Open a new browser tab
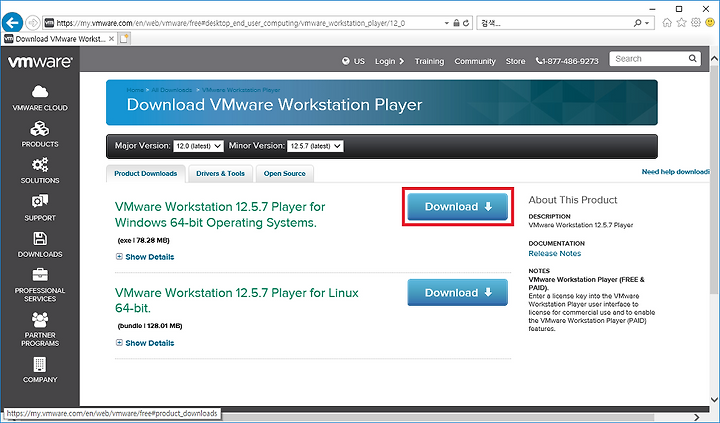The height and width of the screenshot is (423, 720). pos(124,39)
